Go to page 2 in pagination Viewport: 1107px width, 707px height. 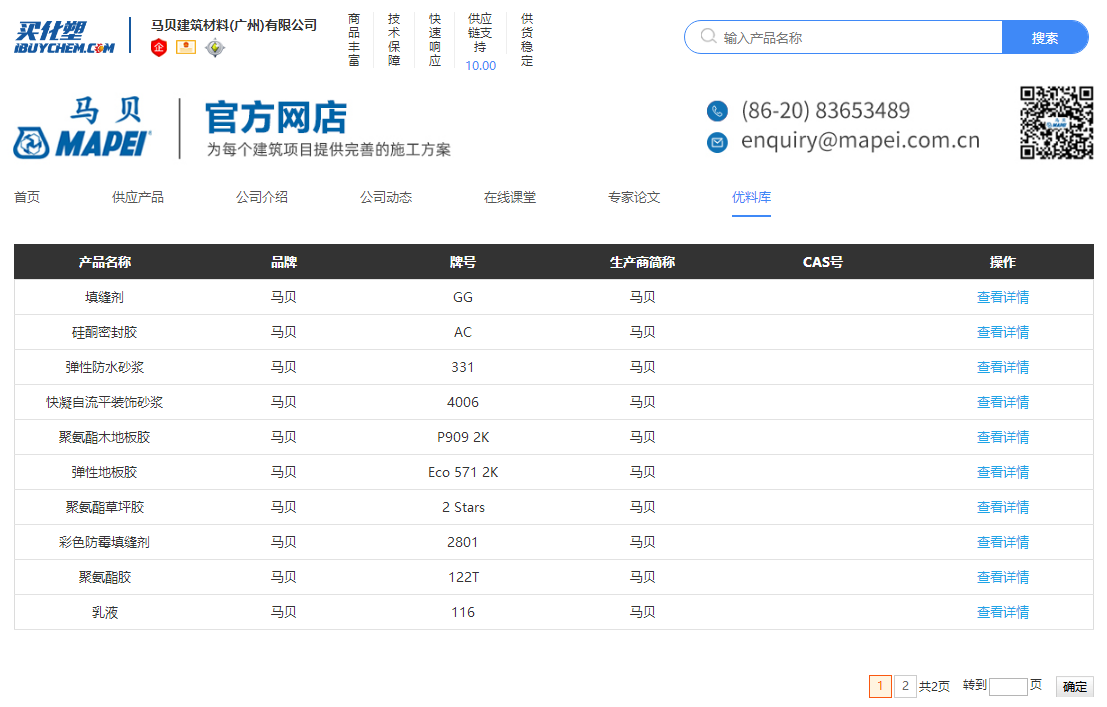[905, 686]
